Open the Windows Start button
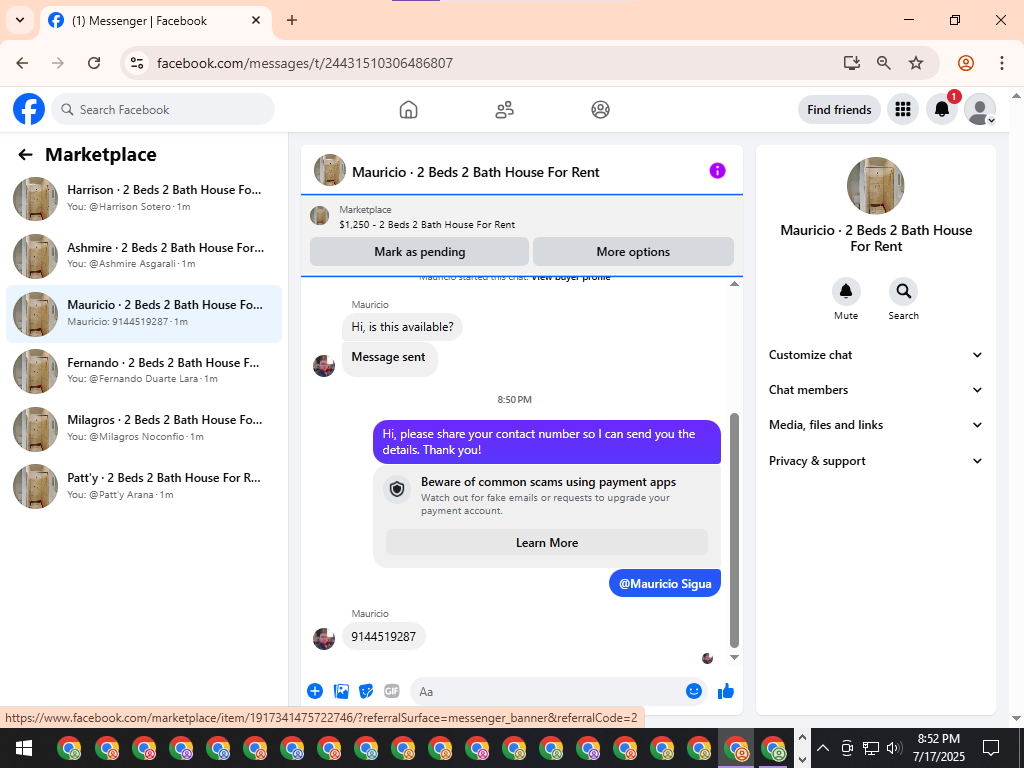Image resolution: width=1024 pixels, height=768 pixels. coord(24,748)
